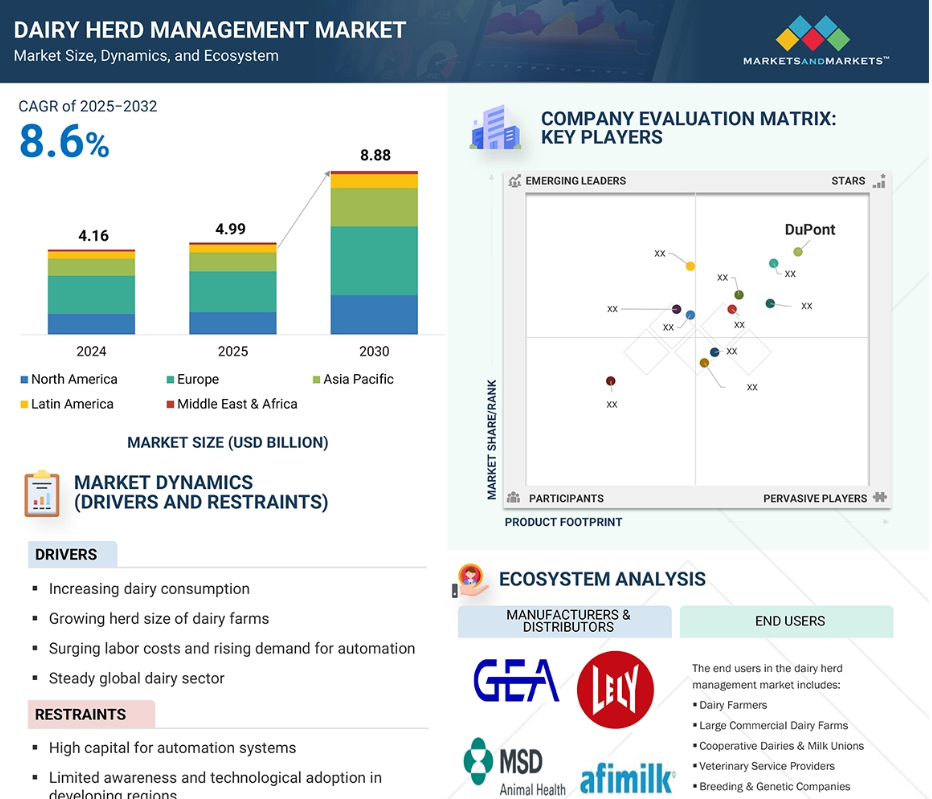The image size is (932, 799).
Task: Click the Company Evaluation Matrix heading
Action: pos(688,128)
